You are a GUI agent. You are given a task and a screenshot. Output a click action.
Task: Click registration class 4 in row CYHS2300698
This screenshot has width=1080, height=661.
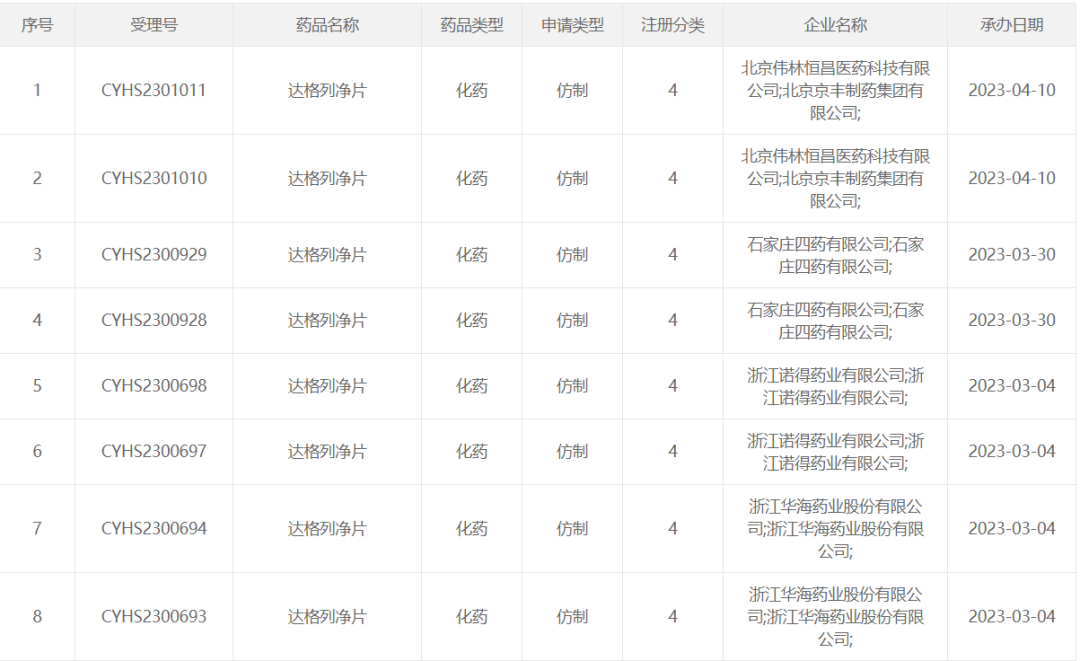[x=673, y=386]
